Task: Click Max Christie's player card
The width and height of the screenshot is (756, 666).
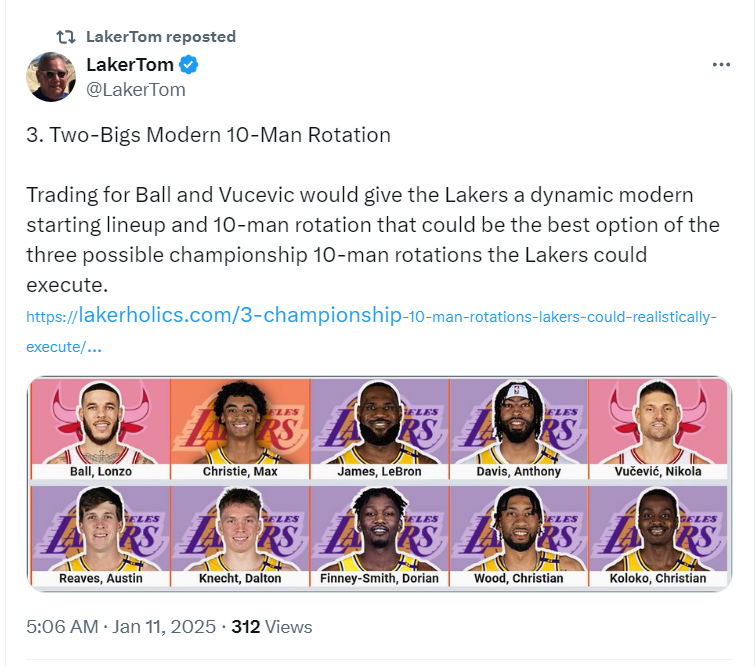Action: 240,429
